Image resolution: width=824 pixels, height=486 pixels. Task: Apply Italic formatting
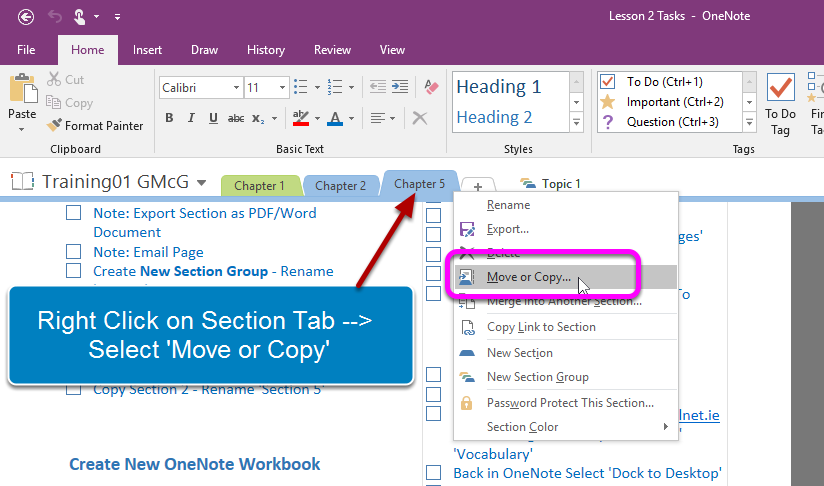click(x=191, y=118)
